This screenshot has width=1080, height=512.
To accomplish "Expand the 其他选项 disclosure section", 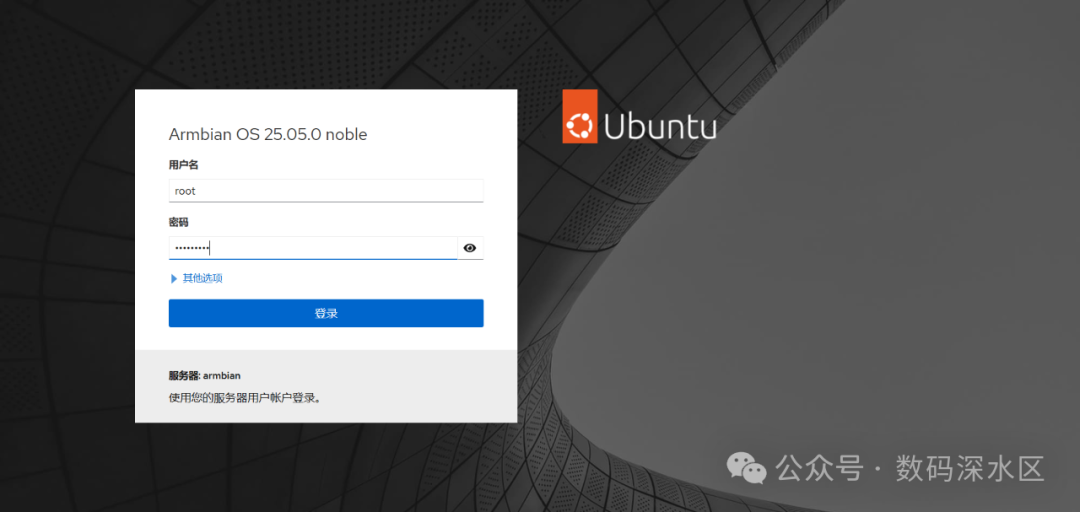I will coord(196,278).
